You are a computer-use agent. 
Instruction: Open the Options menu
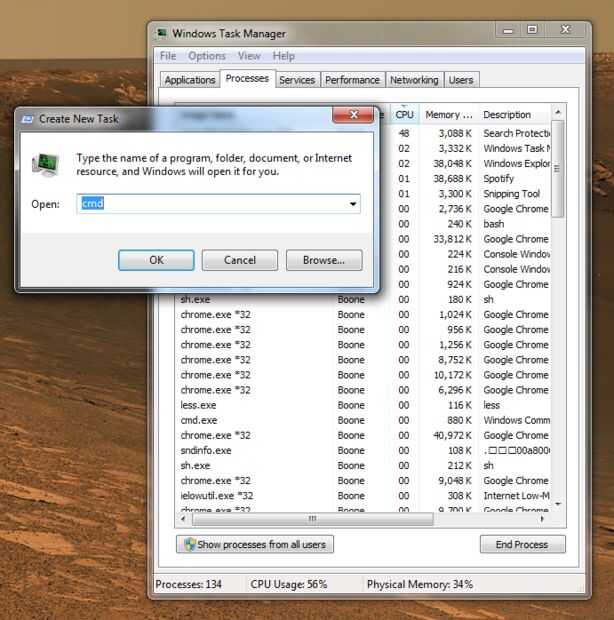[x=207, y=56]
